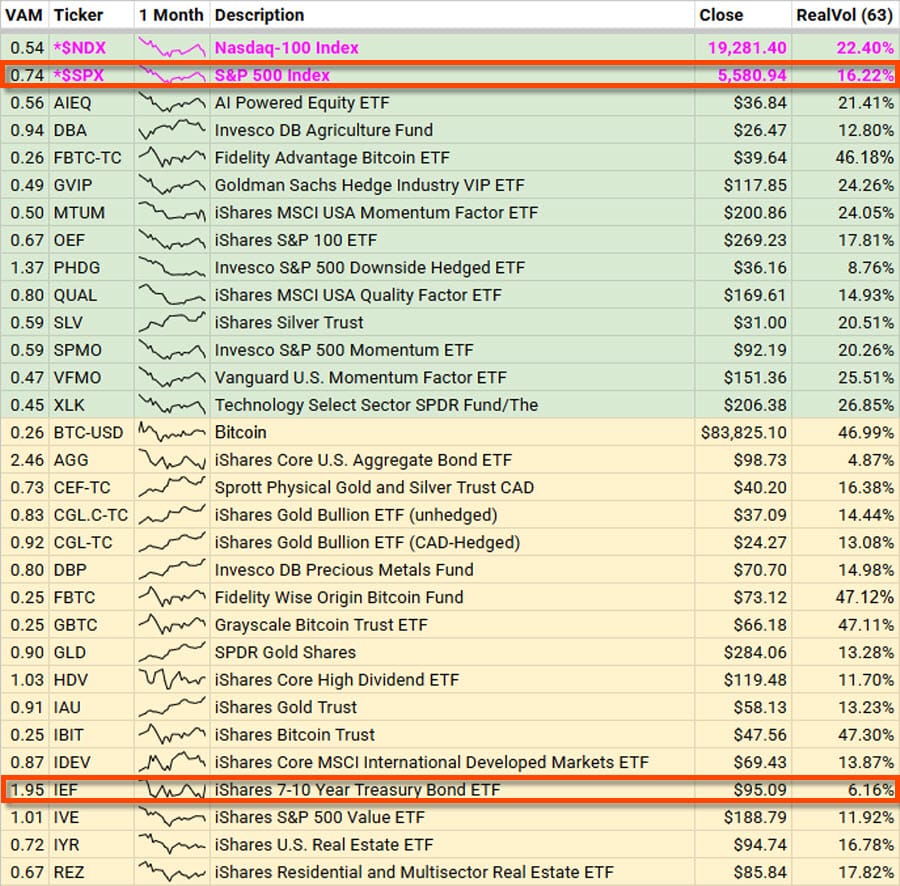
Task: Open the Nasdaq-100 Index sparkline chart
Action: pyautogui.click(x=171, y=47)
